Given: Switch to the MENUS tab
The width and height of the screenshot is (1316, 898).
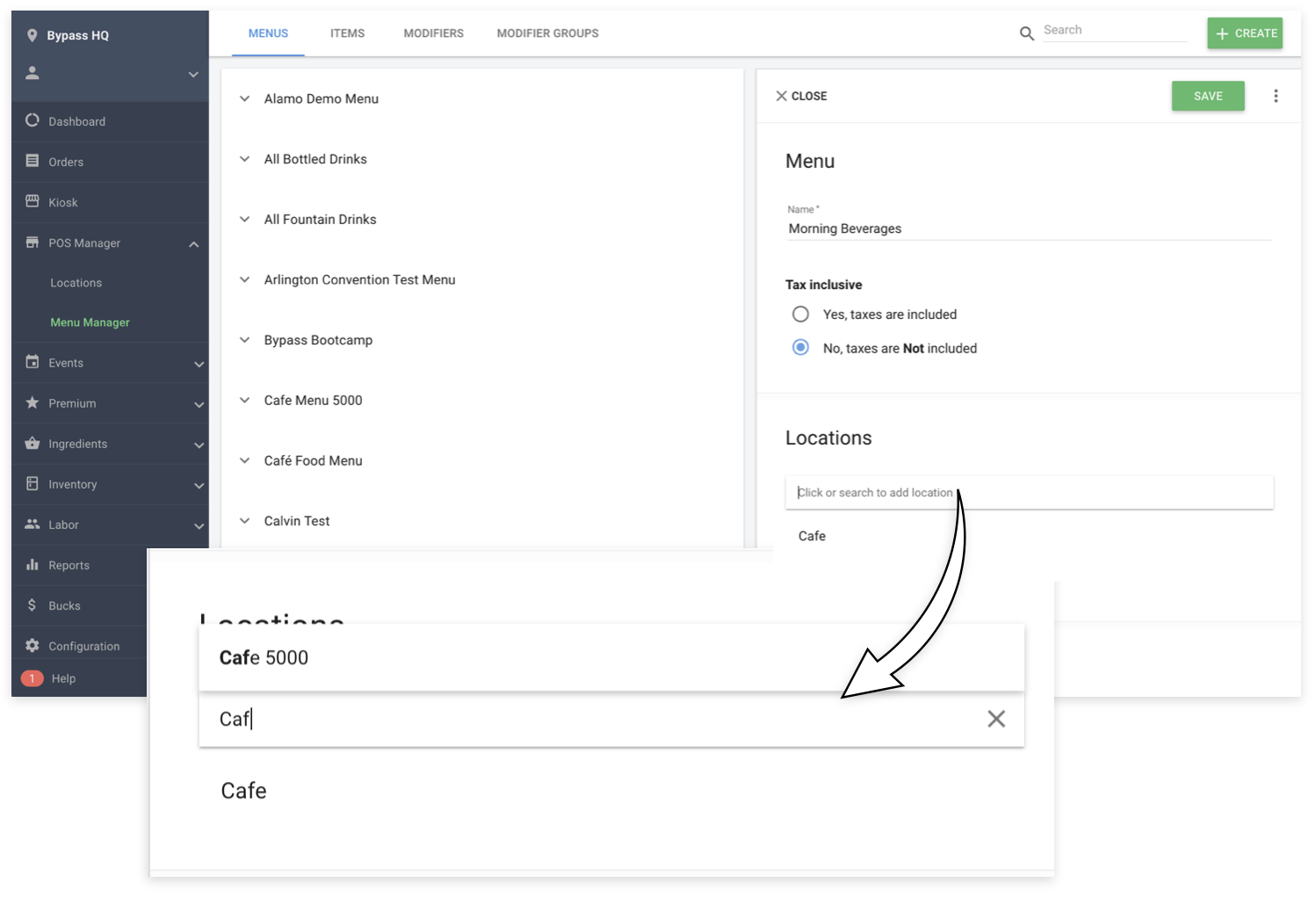Looking at the screenshot, I should (268, 33).
